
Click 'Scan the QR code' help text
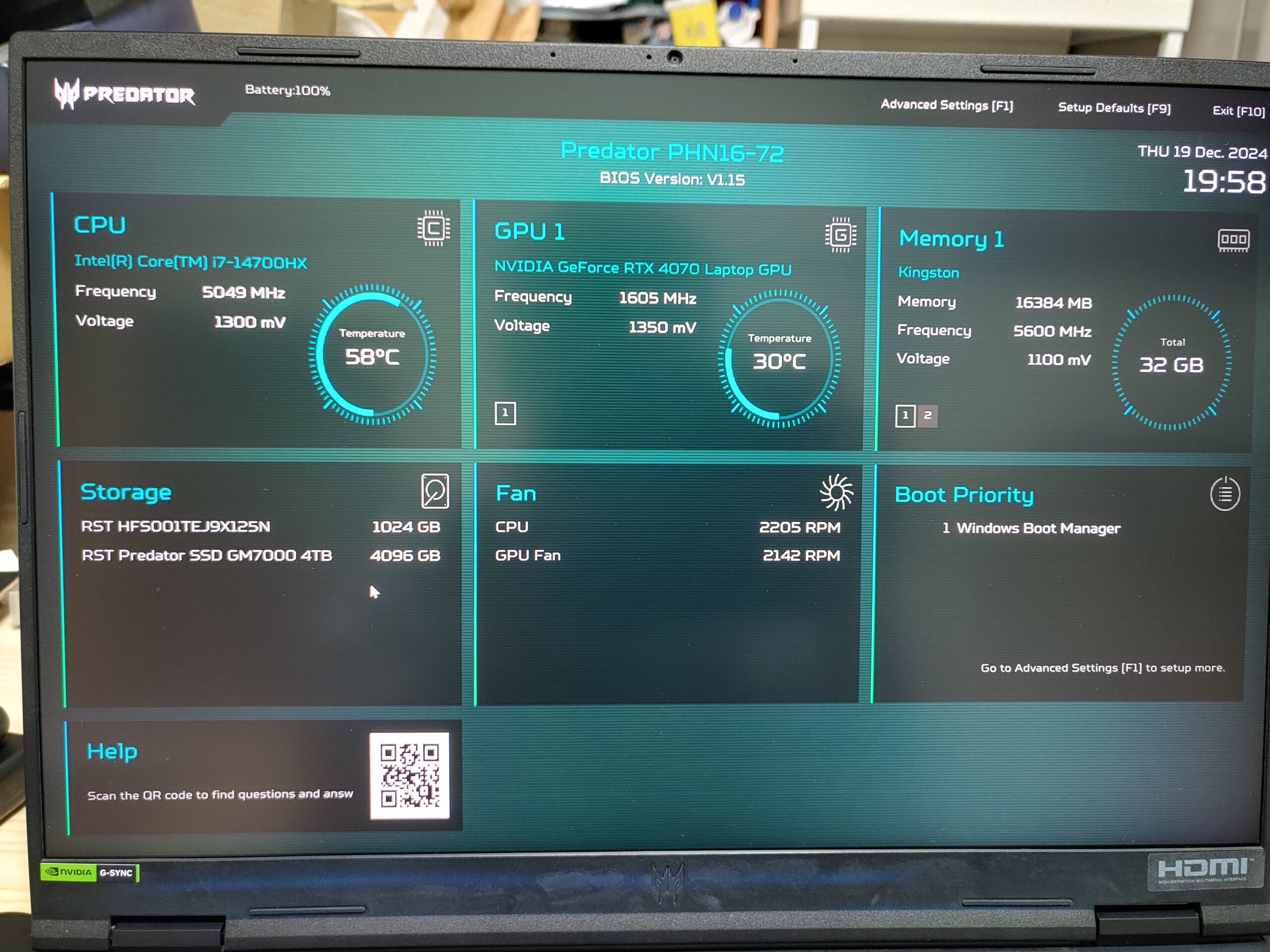tap(220, 795)
